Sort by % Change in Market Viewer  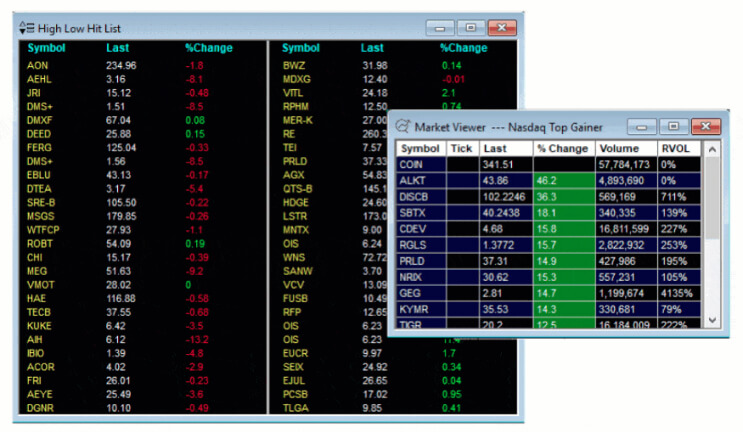click(563, 148)
